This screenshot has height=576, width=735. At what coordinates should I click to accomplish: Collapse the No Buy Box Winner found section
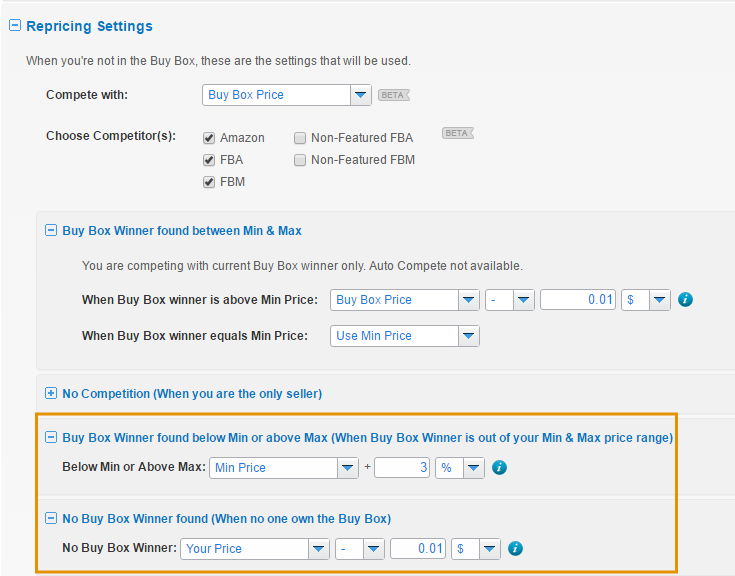[x=51, y=518]
